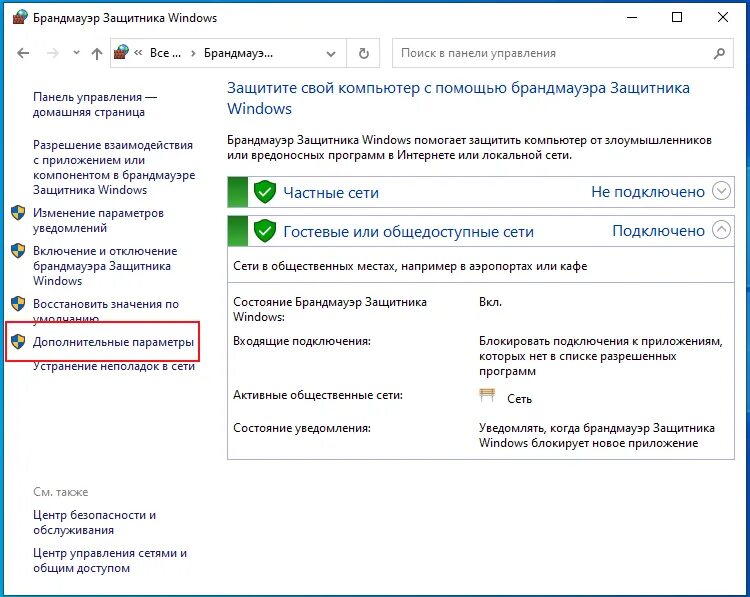The width and height of the screenshot is (750, 597).
Task: Click 'Подключено' status text
Action: [x=658, y=231]
